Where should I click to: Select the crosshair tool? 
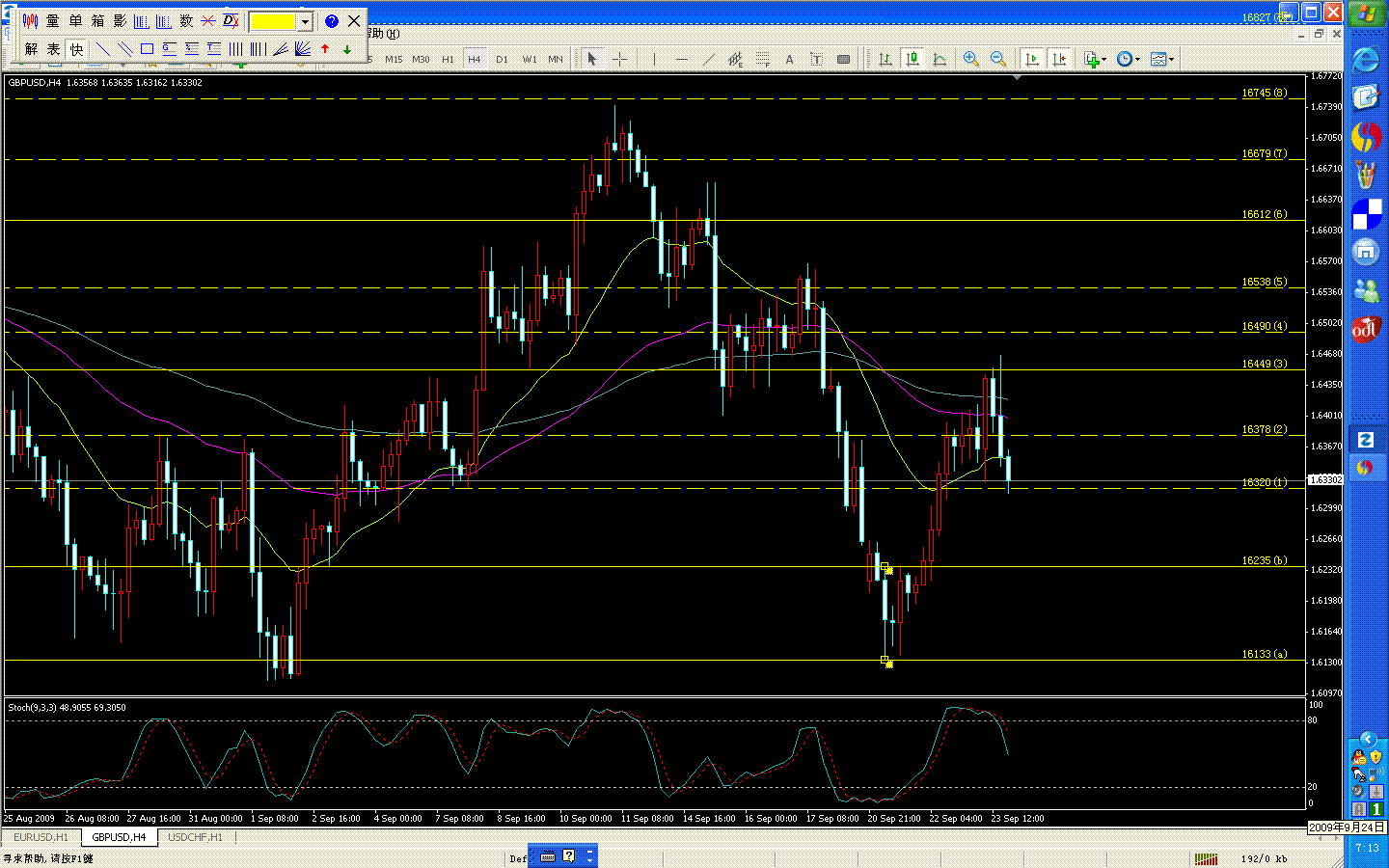[619, 59]
